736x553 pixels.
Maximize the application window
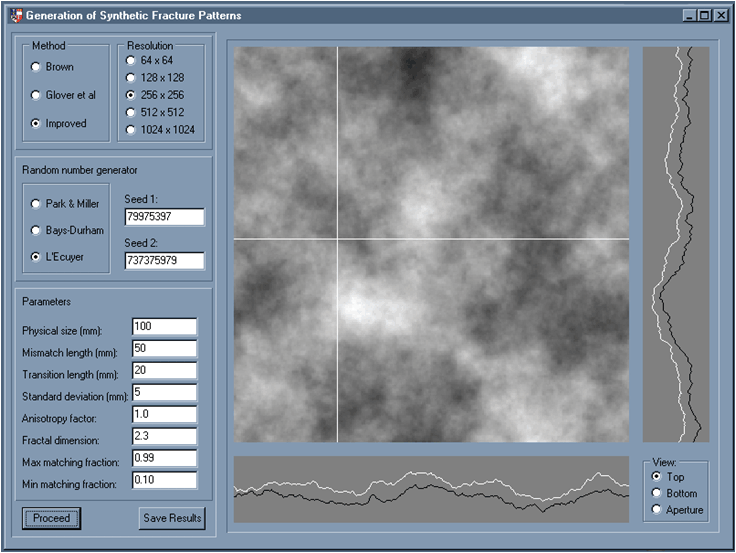pyautogui.click(x=706, y=16)
